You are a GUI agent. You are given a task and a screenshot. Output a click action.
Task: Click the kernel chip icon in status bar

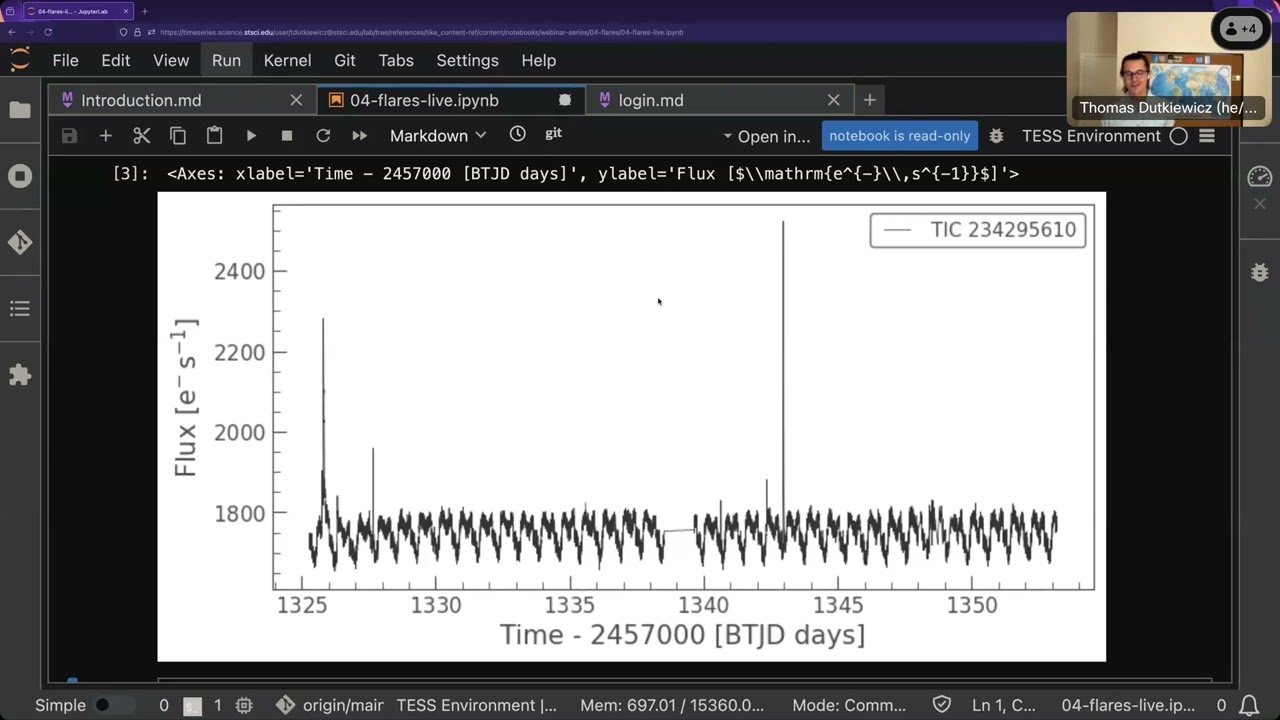click(x=245, y=705)
